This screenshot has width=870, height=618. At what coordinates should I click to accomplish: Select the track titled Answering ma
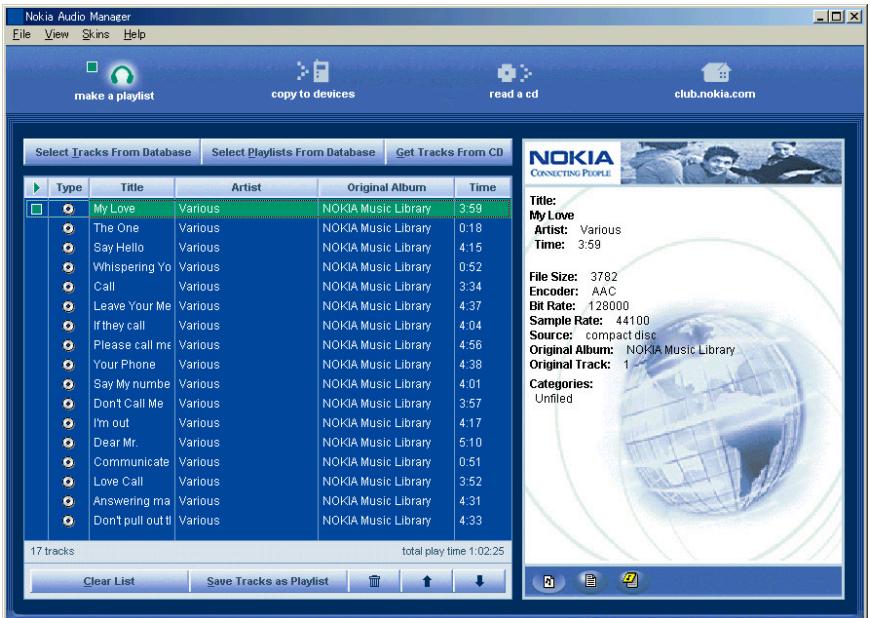point(131,501)
